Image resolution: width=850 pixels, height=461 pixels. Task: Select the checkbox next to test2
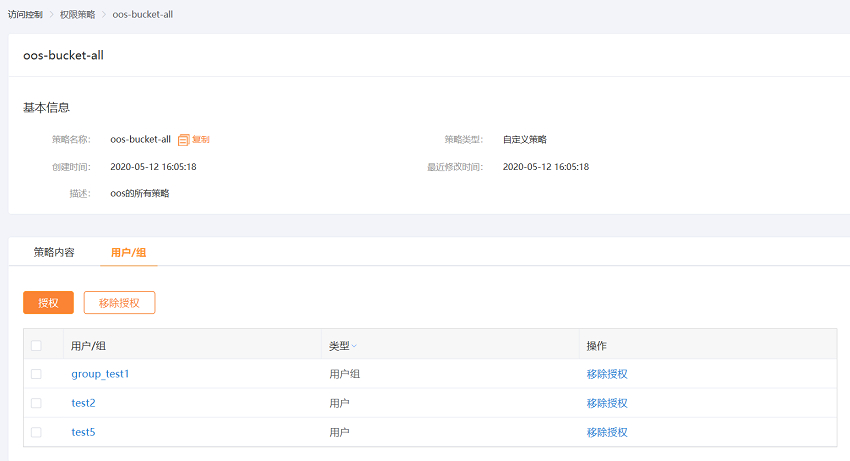[x=36, y=403]
